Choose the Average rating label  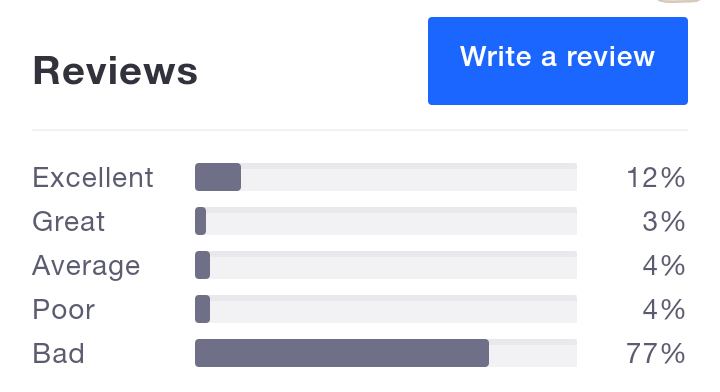click(x=86, y=266)
